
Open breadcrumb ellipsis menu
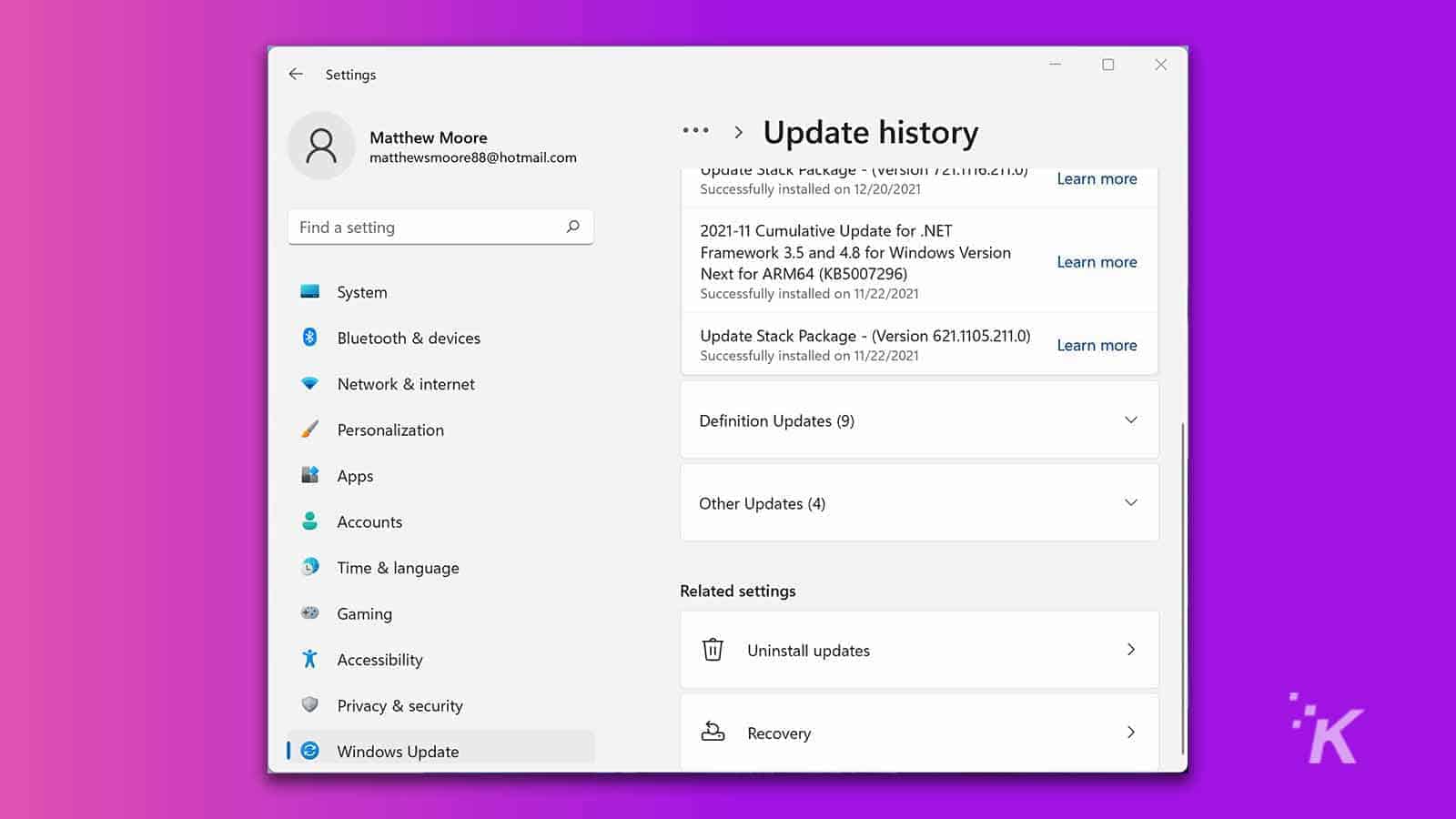click(695, 131)
